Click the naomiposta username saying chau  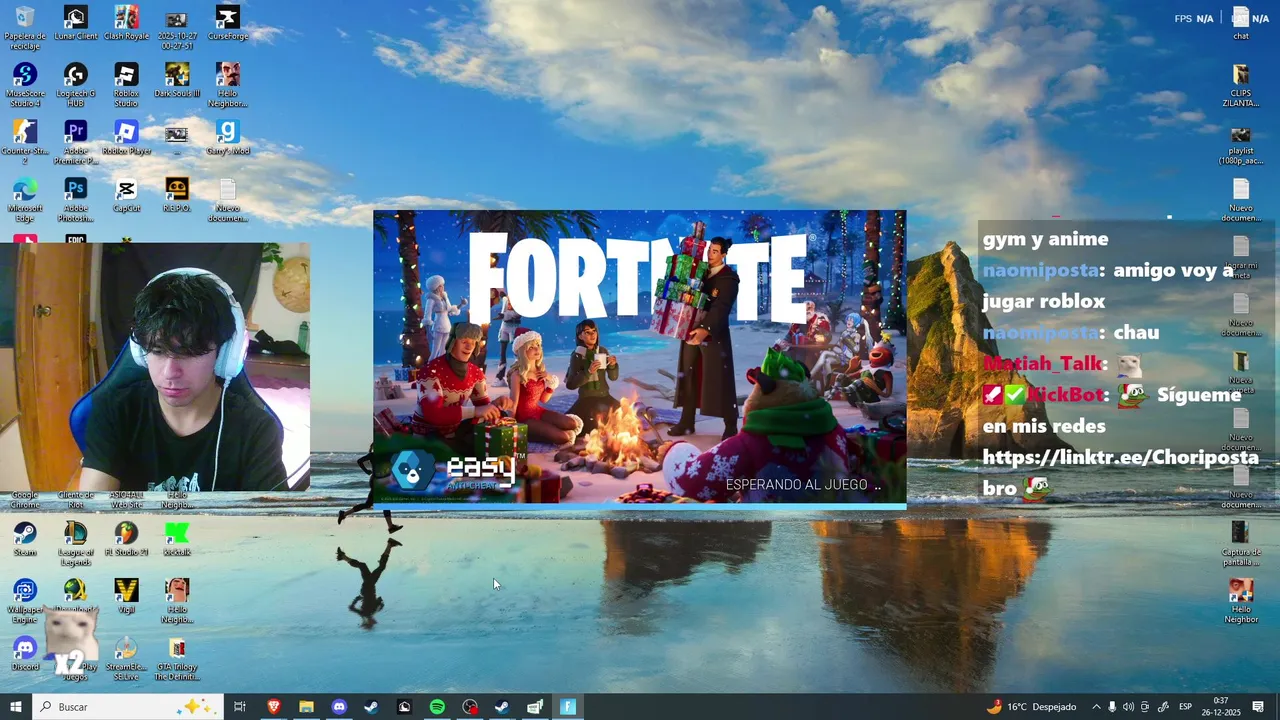coord(1040,333)
